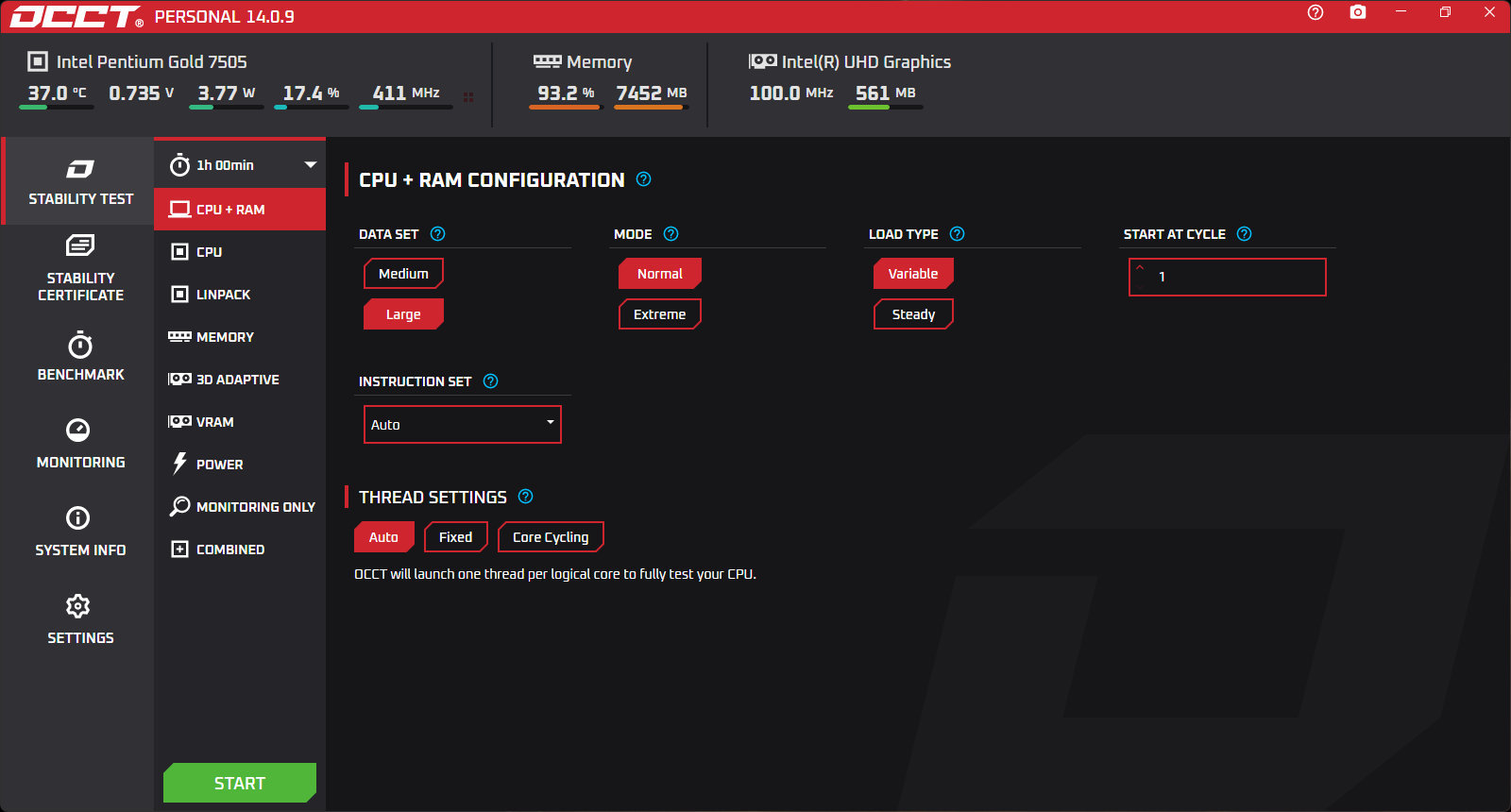Viewport: 1511px width, 812px height.
Task: Show help for Data Set
Action: 437,234
